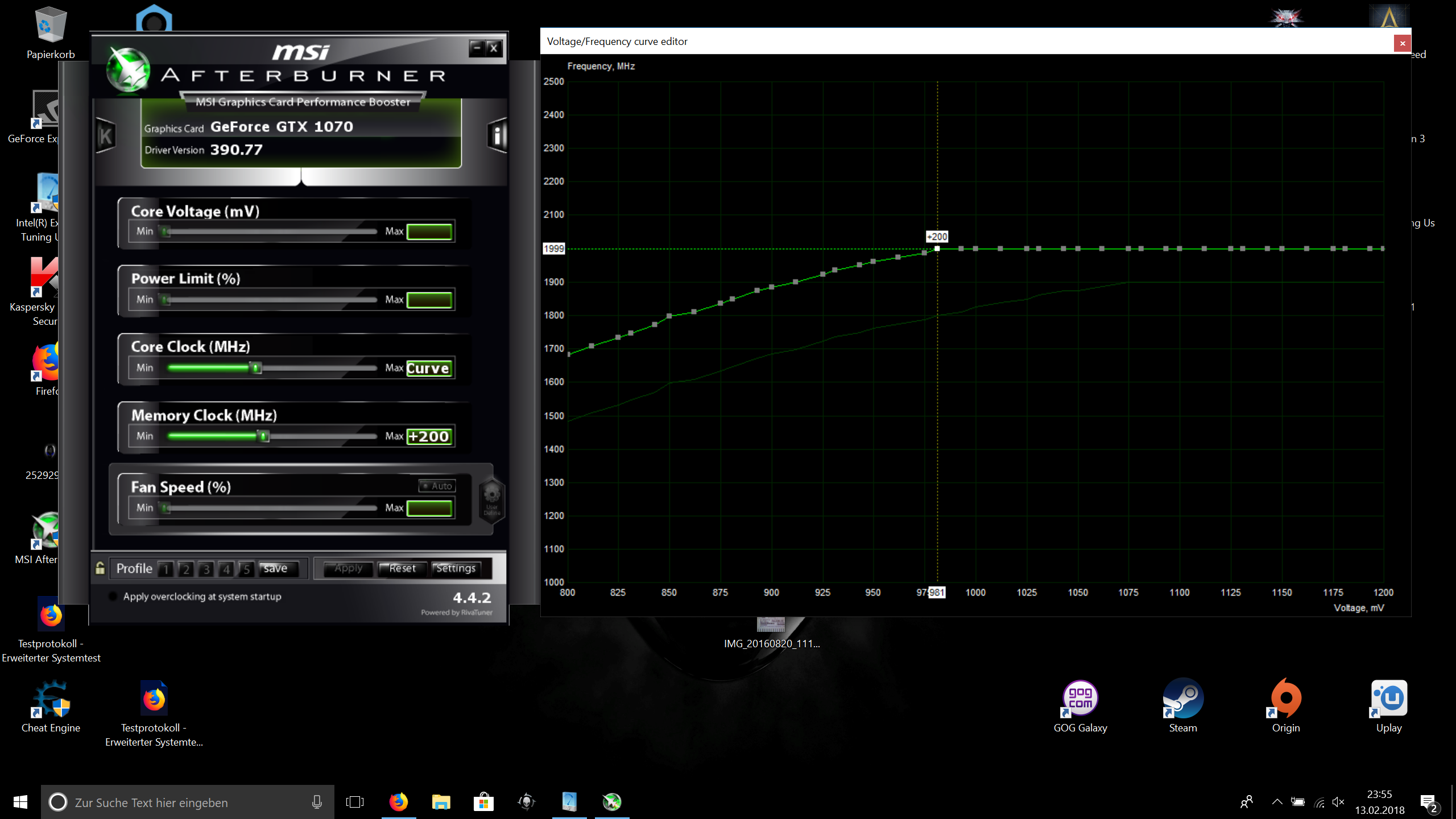Enable Auto fan speed
This screenshot has width=1456, height=819.
click(437, 486)
